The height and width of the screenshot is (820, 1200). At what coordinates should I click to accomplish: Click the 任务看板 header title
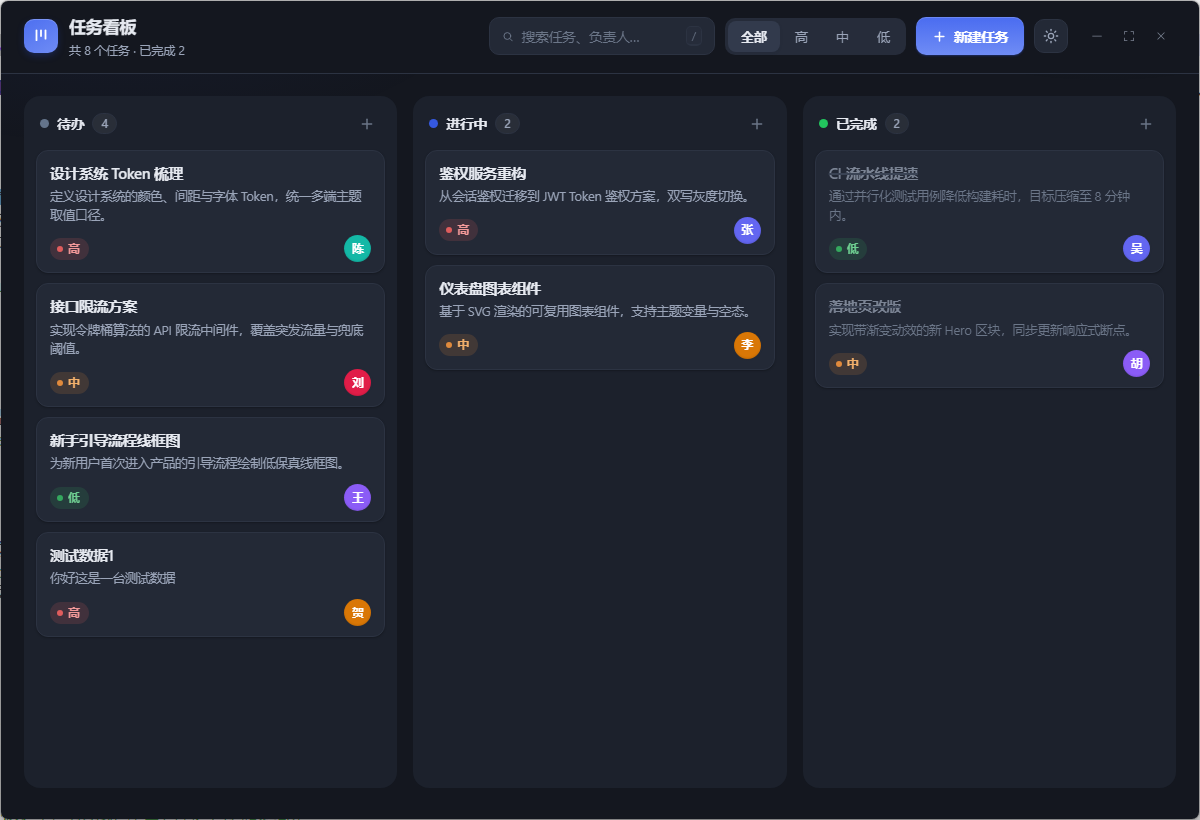tap(103, 28)
